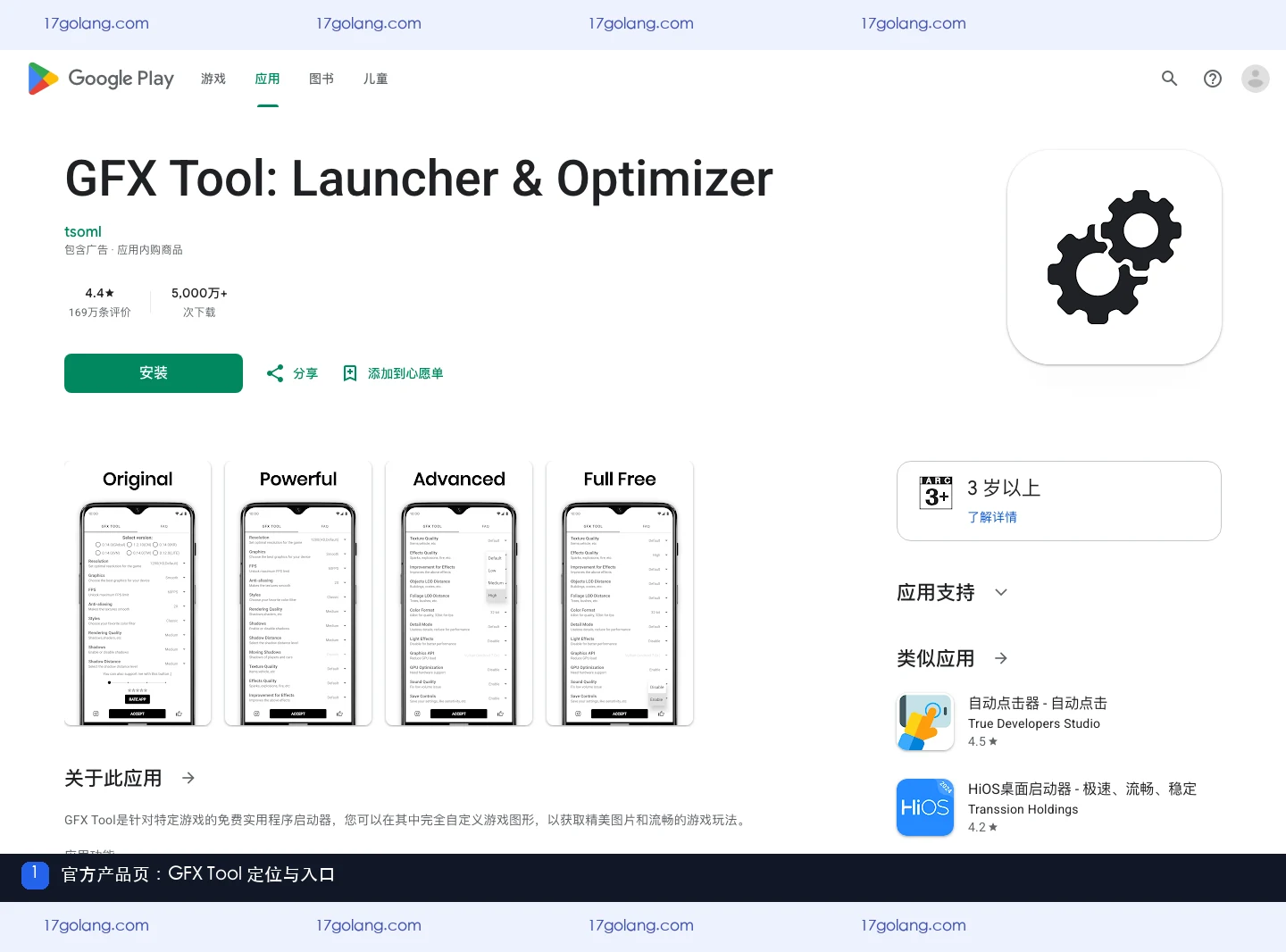
Task: Click the 分享 share button
Action: point(292,373)
